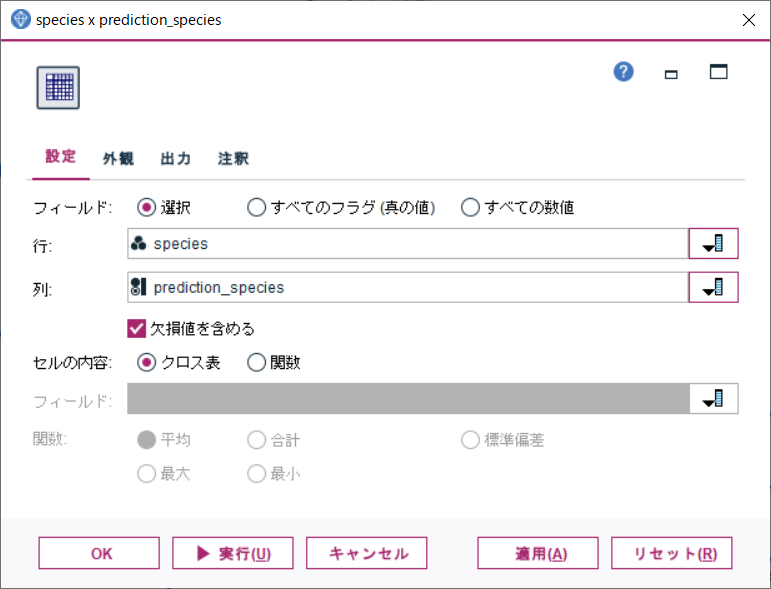
Task: Click the species nominal field icon
Action: [139, 243]
